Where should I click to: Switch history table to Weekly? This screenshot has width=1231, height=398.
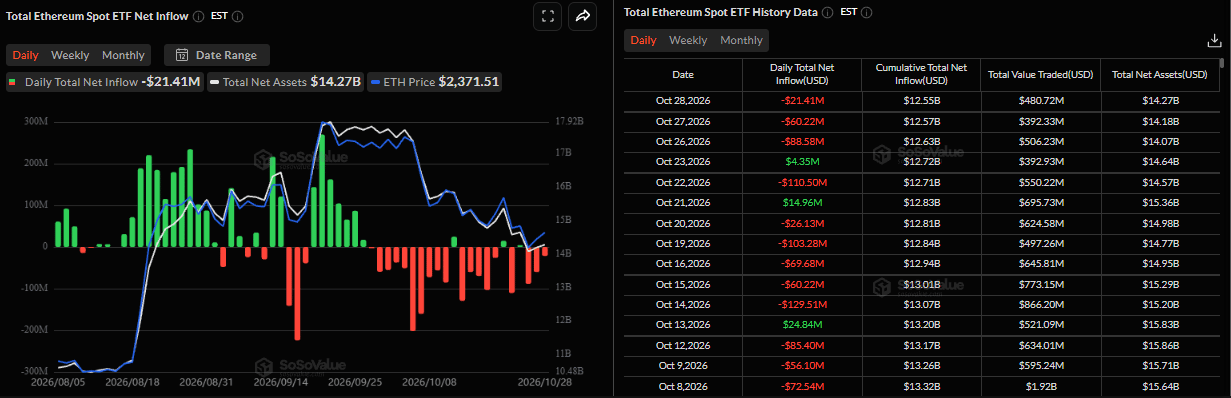(x=688, y=40)
